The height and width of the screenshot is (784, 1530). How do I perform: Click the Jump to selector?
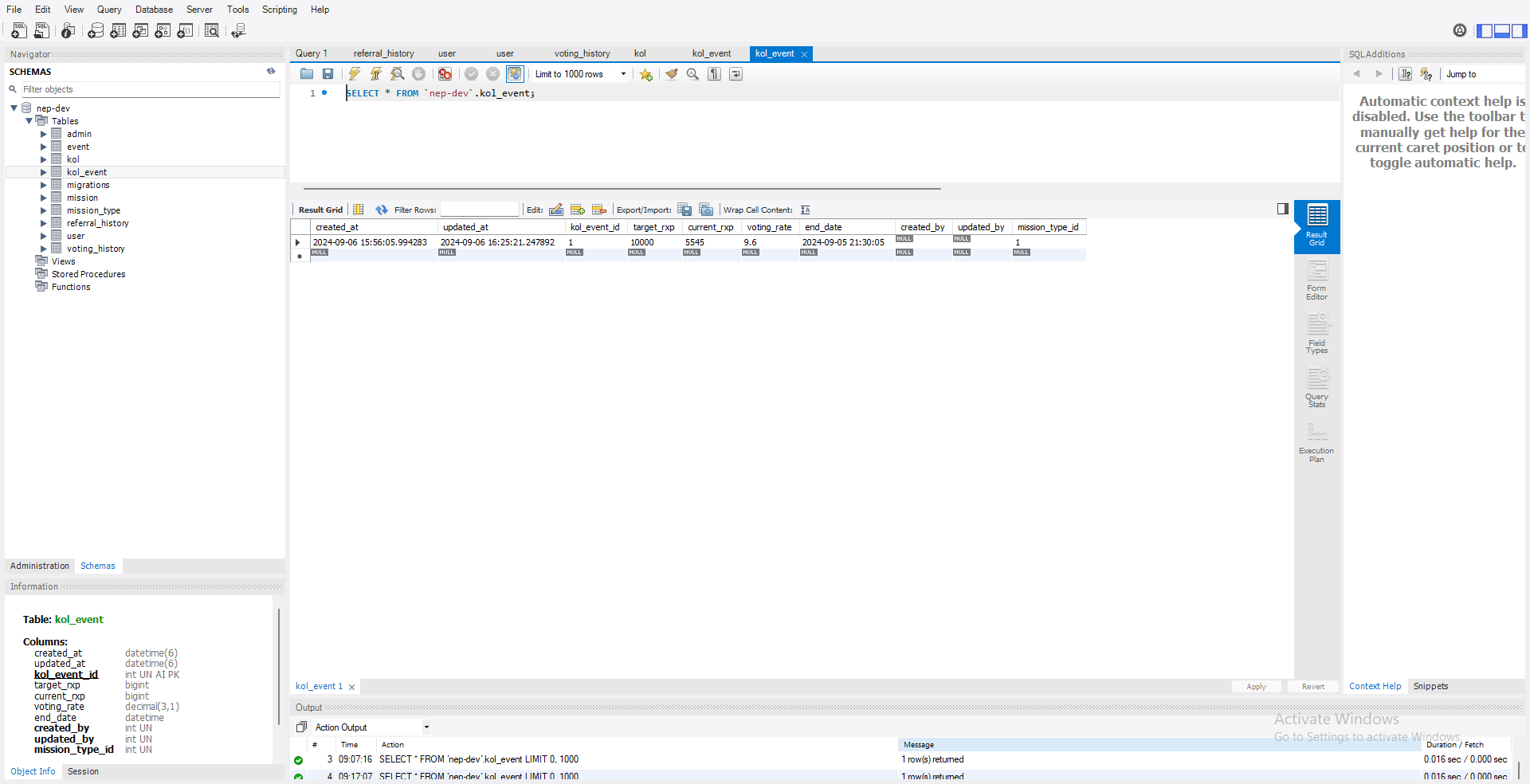click(1484, 74)
